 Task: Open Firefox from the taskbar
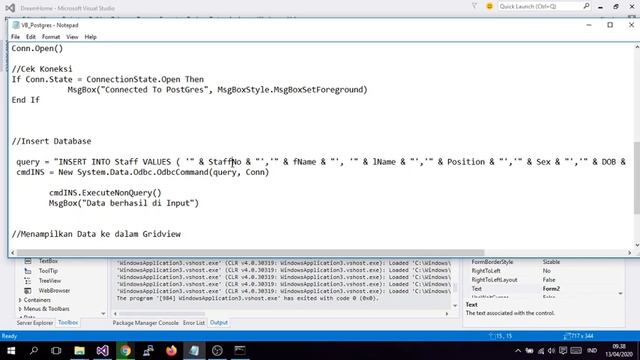pyautogui.click(x=171, y=351)
